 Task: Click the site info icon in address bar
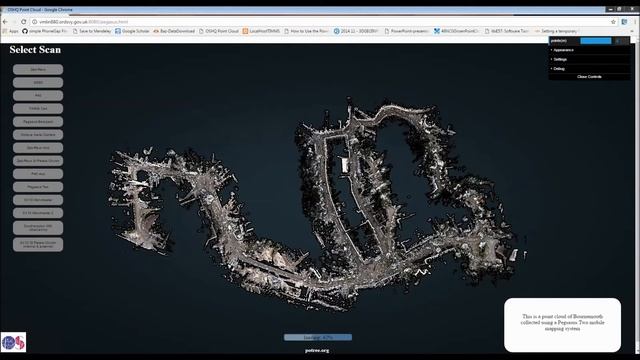coord(35,22)
